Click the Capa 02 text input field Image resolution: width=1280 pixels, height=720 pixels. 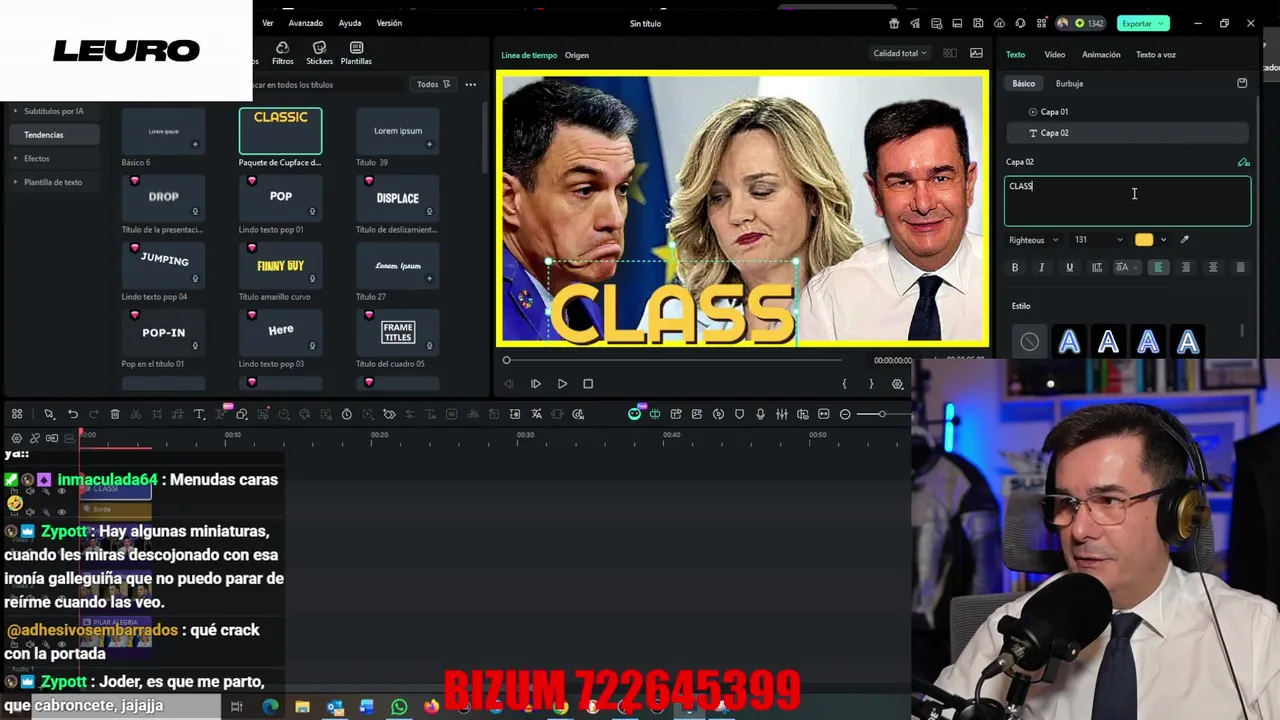1127,201
